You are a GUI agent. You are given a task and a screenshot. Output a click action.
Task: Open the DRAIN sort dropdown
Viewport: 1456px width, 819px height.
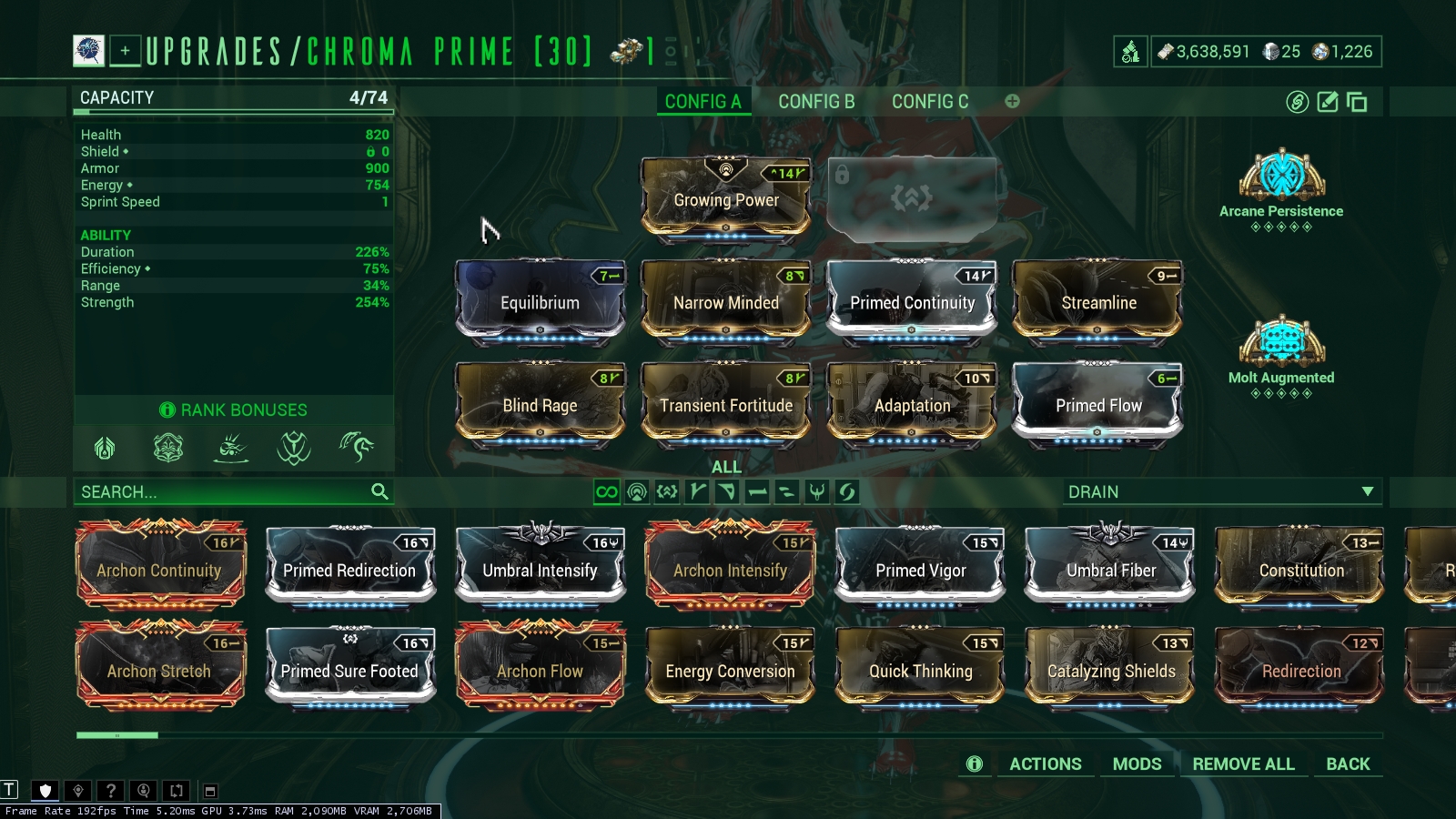[x=1222, y=491]
